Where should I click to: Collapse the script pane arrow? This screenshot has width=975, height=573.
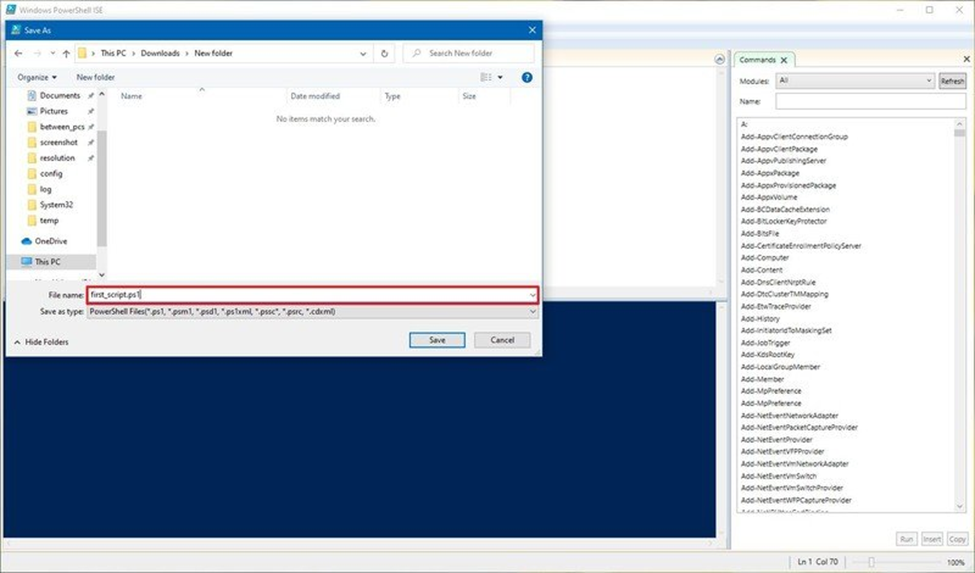pyautogui.click(x=719, y=60)
